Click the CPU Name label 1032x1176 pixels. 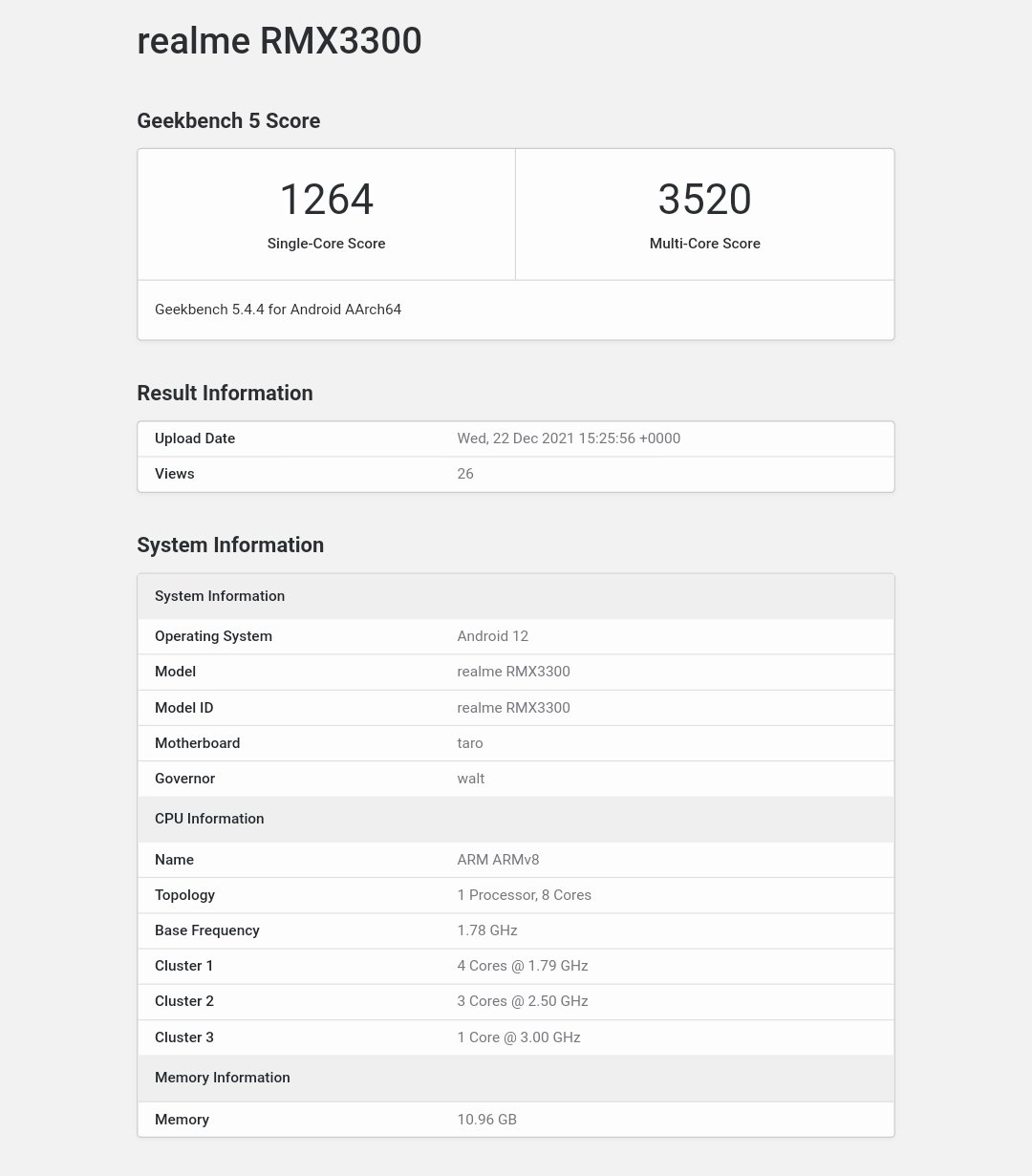pos(174,860)
